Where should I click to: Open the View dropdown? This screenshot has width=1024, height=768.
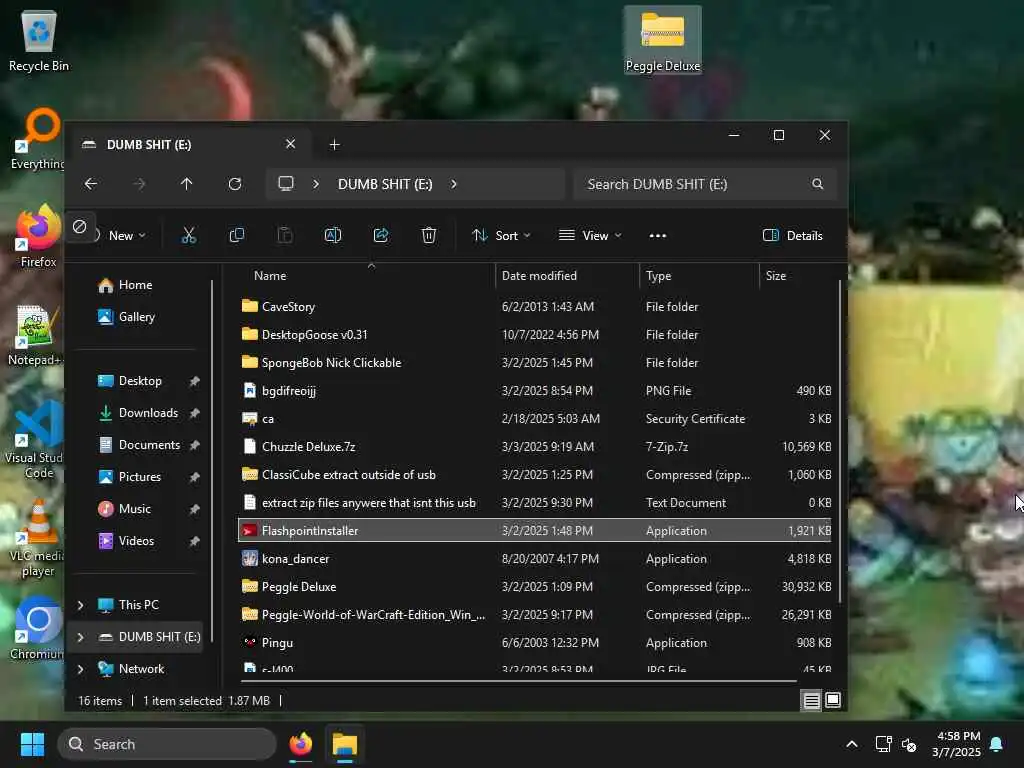(x=590, y=236)
